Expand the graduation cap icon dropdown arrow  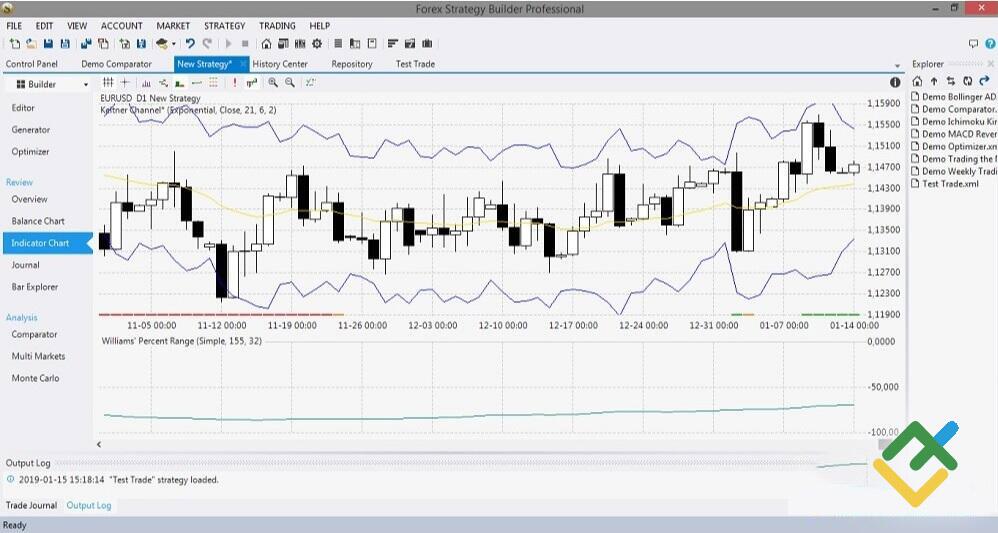(173, 45)
